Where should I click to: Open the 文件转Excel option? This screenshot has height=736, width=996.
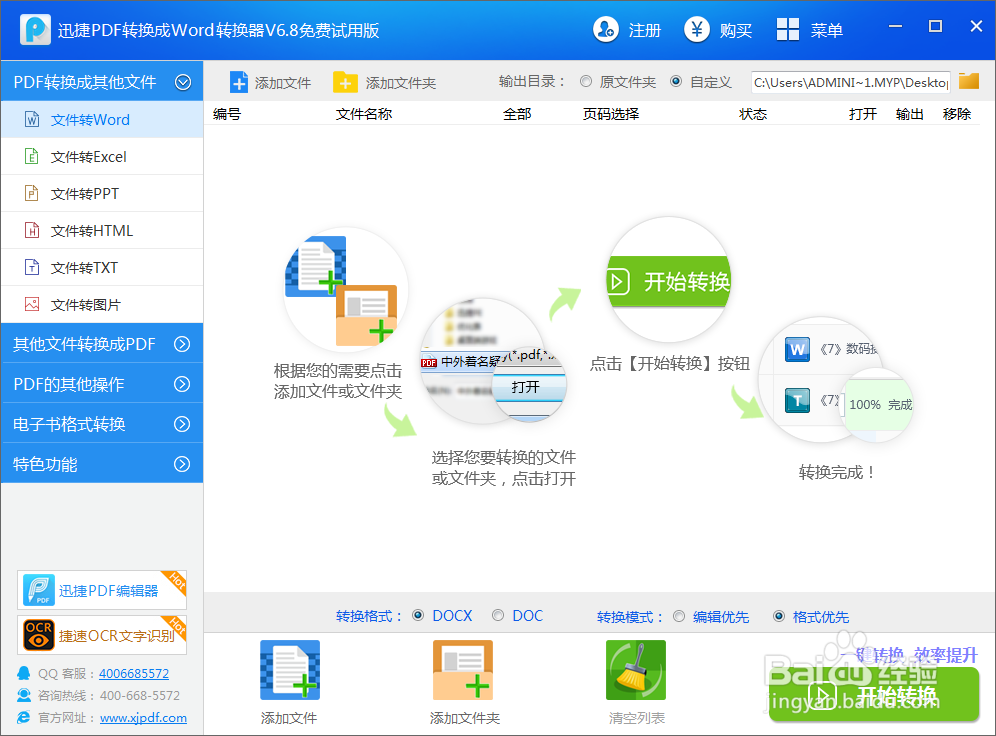click(x=102, y=156)
